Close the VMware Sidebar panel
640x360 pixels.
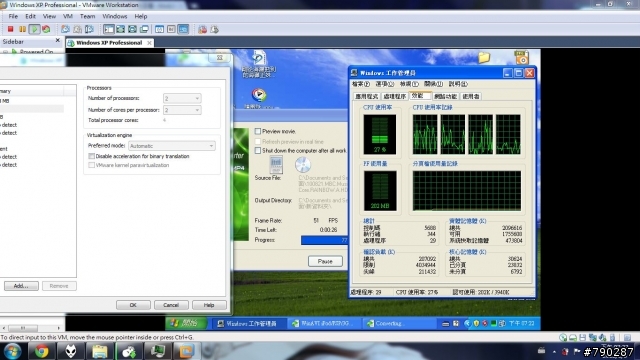coord(58,41)
